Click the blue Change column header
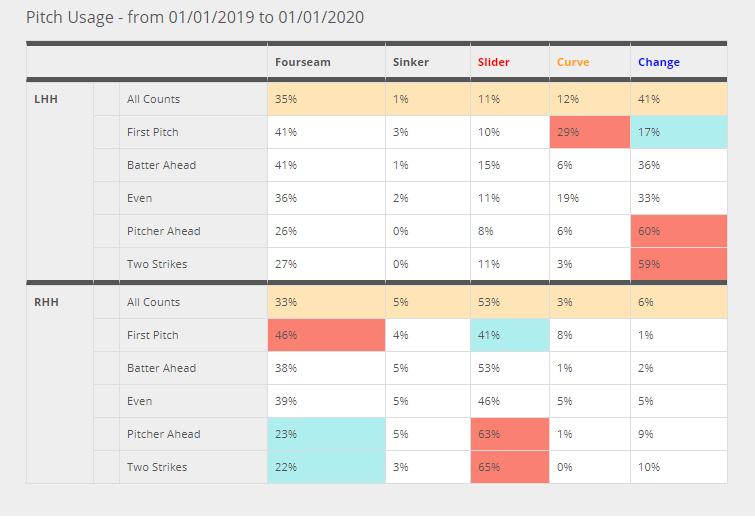Viewport: 755px width, 519px height. 659,62
